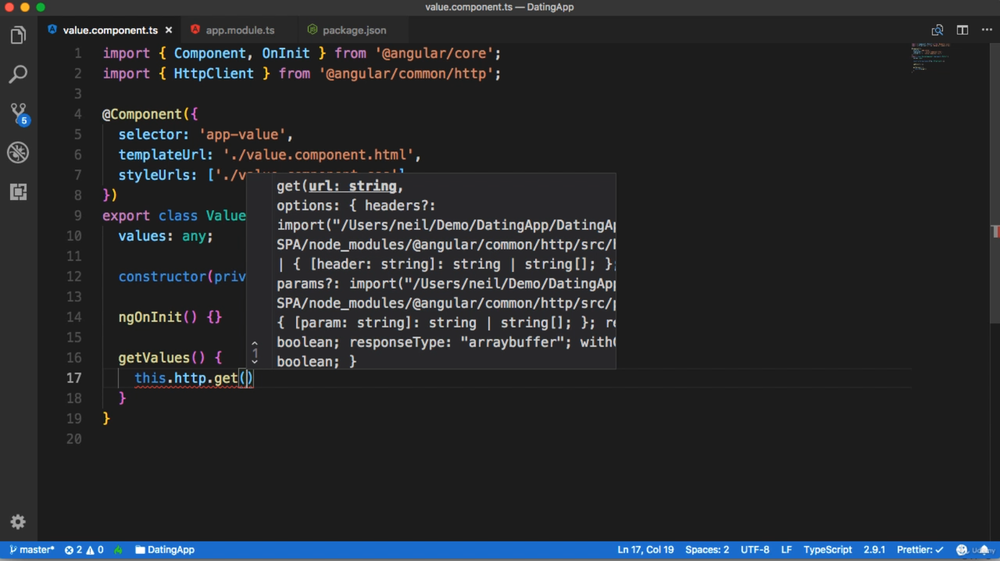This screenshot has width=1000, height=561.
Task: Click the master* git branch indicator
Action: [x=32, y=550]
